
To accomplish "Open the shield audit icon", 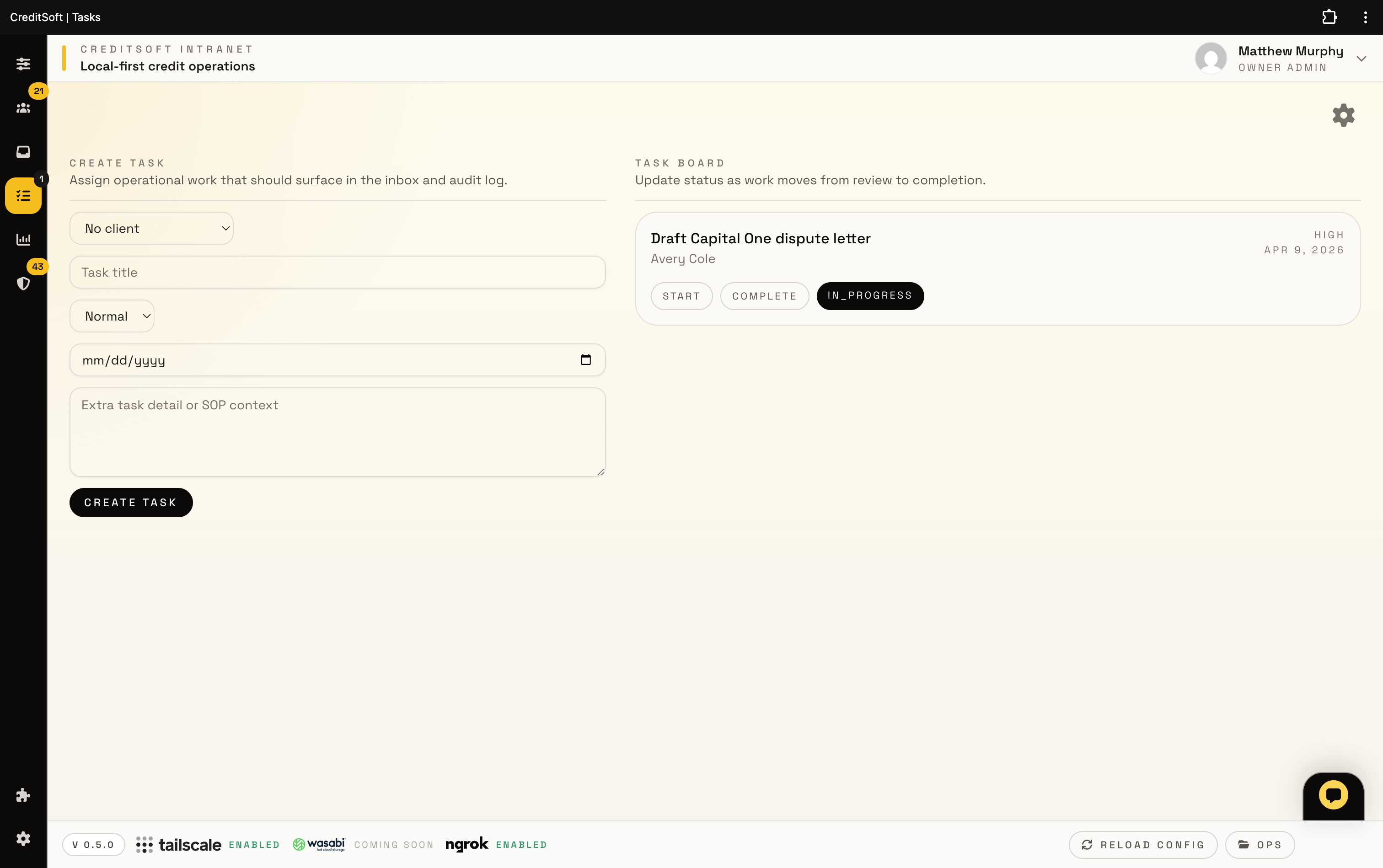I will pos(23,283).
